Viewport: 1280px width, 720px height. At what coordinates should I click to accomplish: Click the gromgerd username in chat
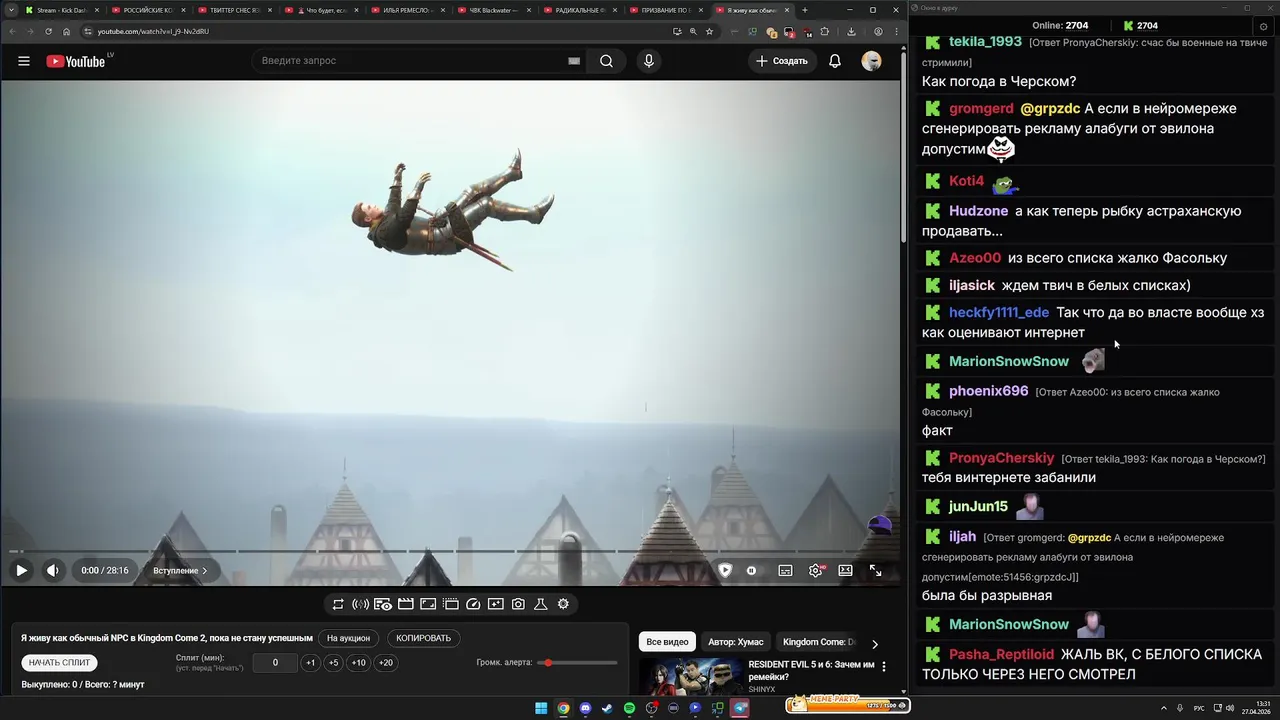tap(981, 108)
